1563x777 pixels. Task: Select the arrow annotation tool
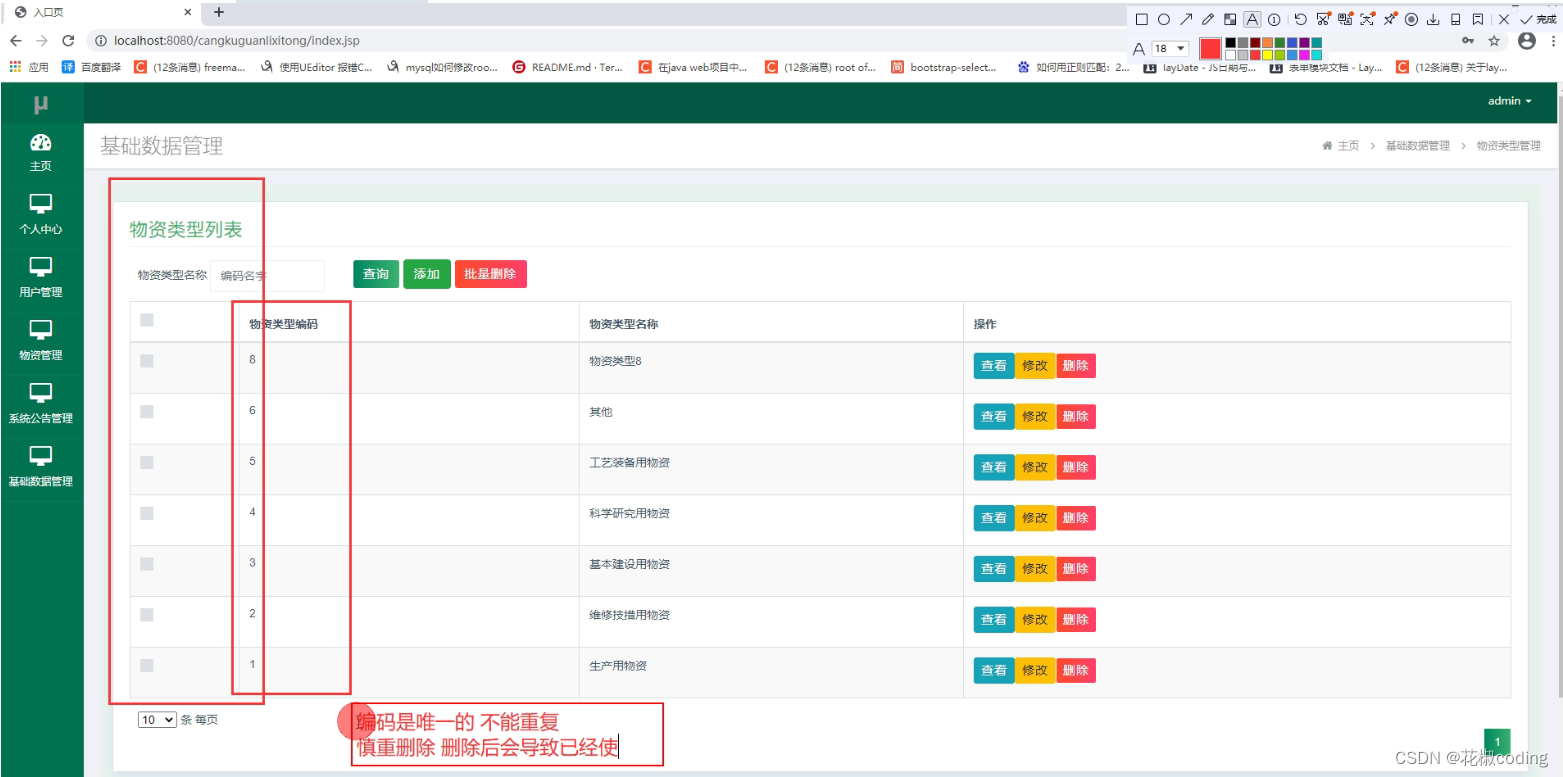click(1186, 19)
